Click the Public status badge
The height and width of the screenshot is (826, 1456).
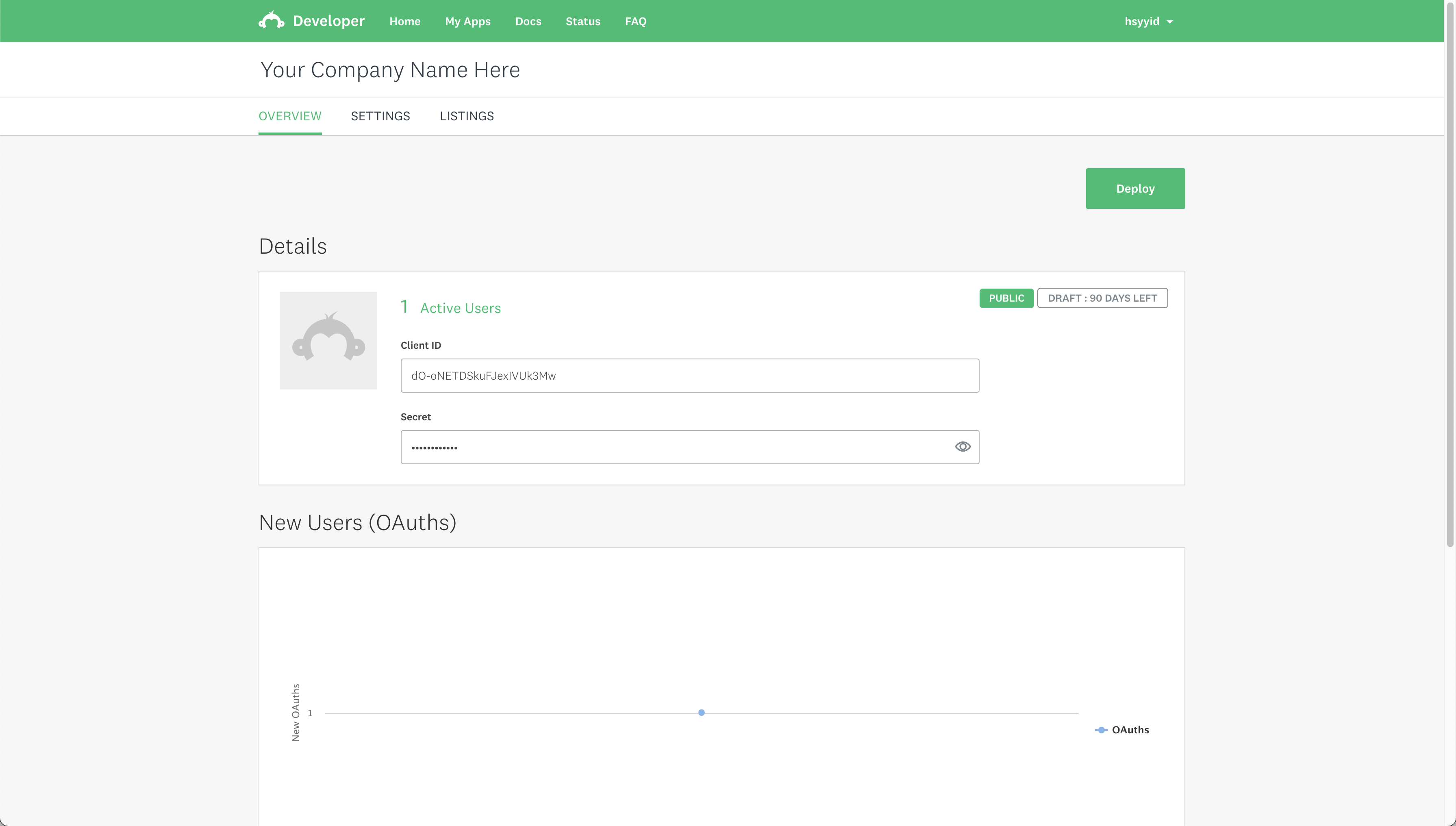tap(1006, 298)
